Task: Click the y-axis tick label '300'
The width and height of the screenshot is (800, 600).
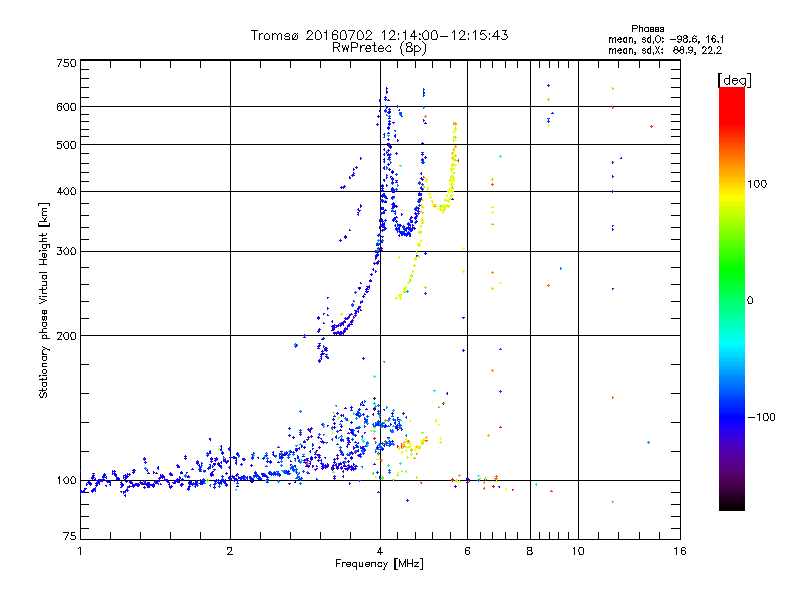Action: click(66, 252)
